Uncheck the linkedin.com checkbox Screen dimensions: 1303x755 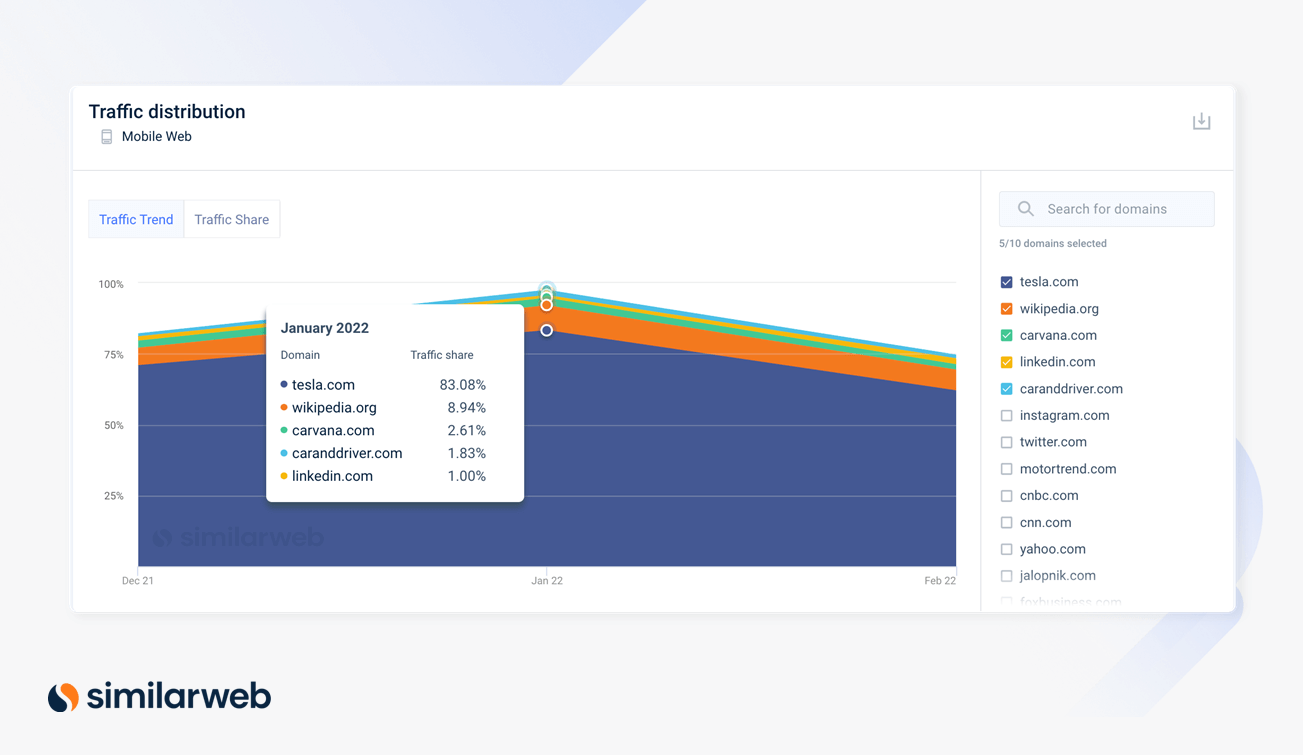click(x=1007, y=362)
